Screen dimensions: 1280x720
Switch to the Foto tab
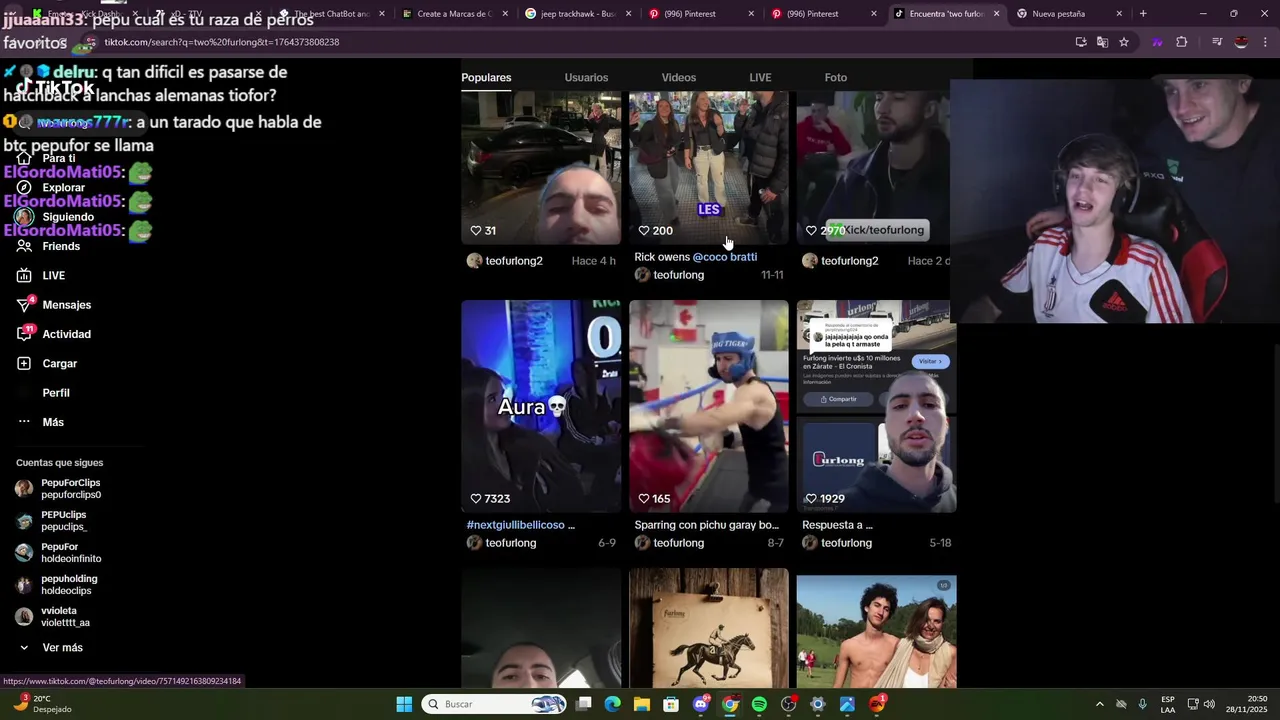coord(836,78)
